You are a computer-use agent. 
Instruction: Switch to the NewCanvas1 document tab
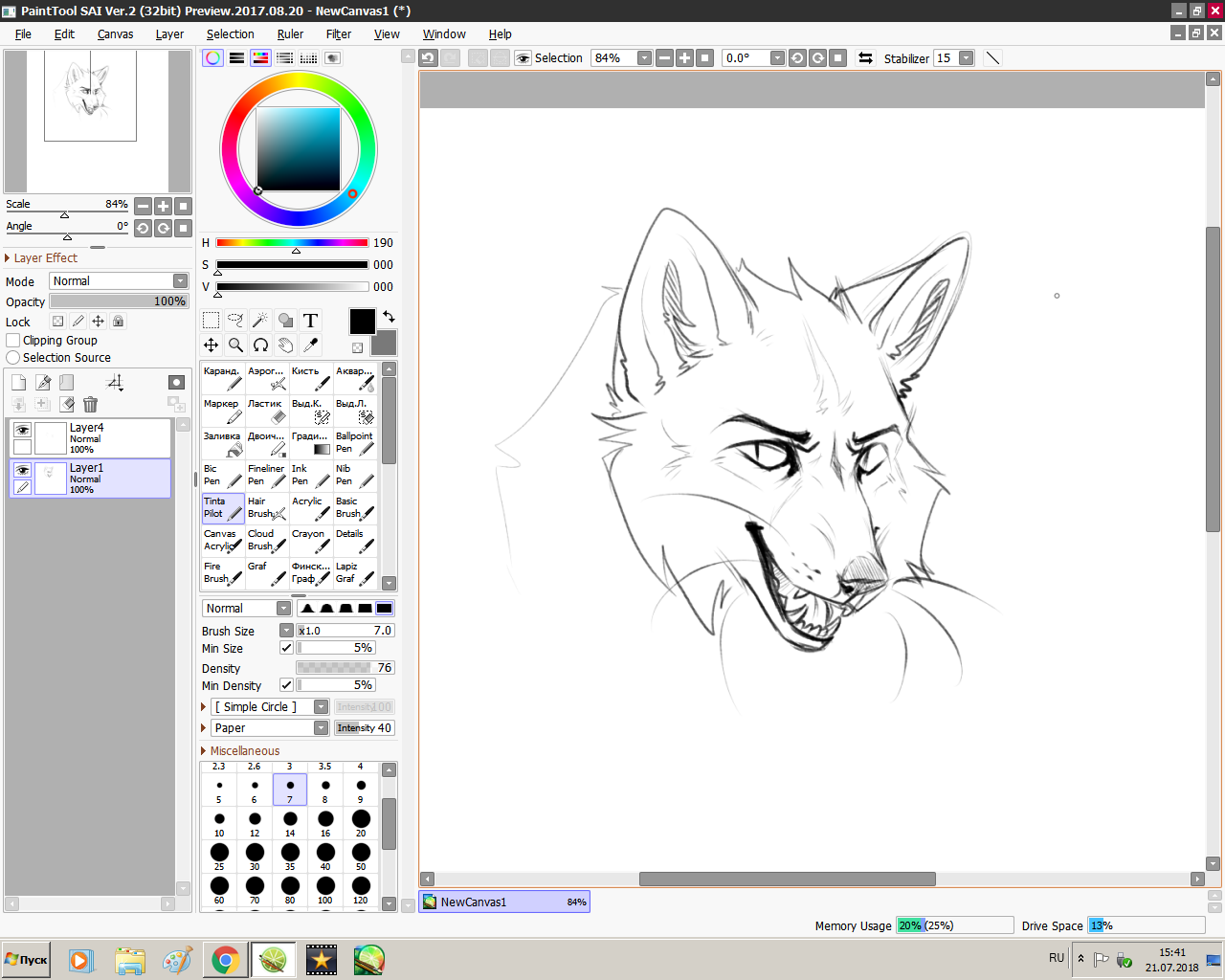click(504, 902)
